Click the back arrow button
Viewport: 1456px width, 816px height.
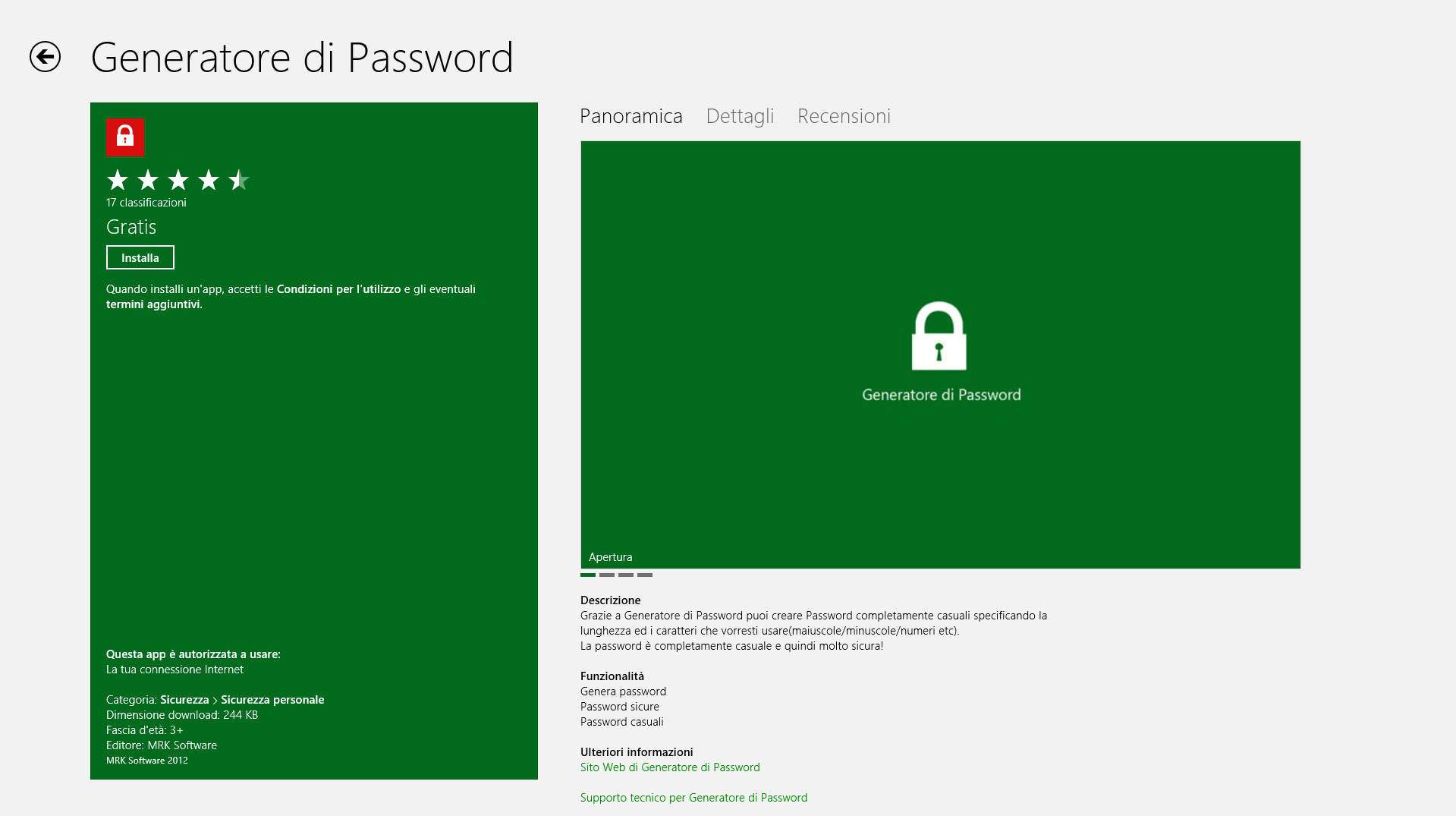(x=45, y=57)
